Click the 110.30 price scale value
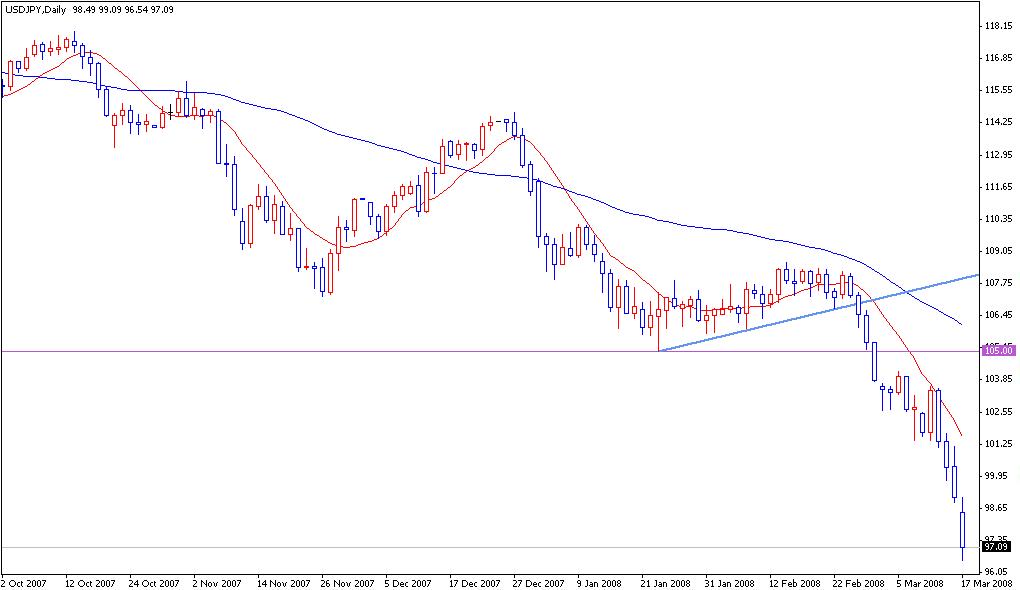Screen dimensions: 1020x590 click(x=997, y=218)
